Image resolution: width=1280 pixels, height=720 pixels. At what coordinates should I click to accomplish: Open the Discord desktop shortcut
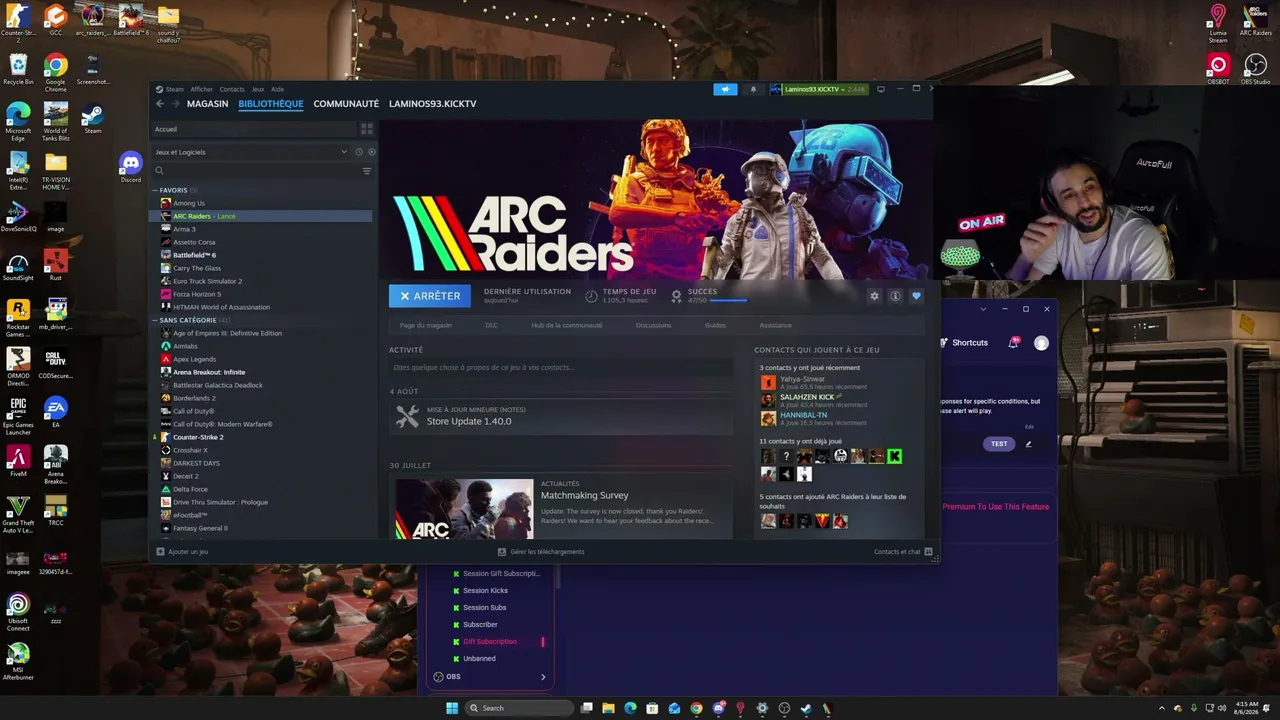[x=131, y=166]
